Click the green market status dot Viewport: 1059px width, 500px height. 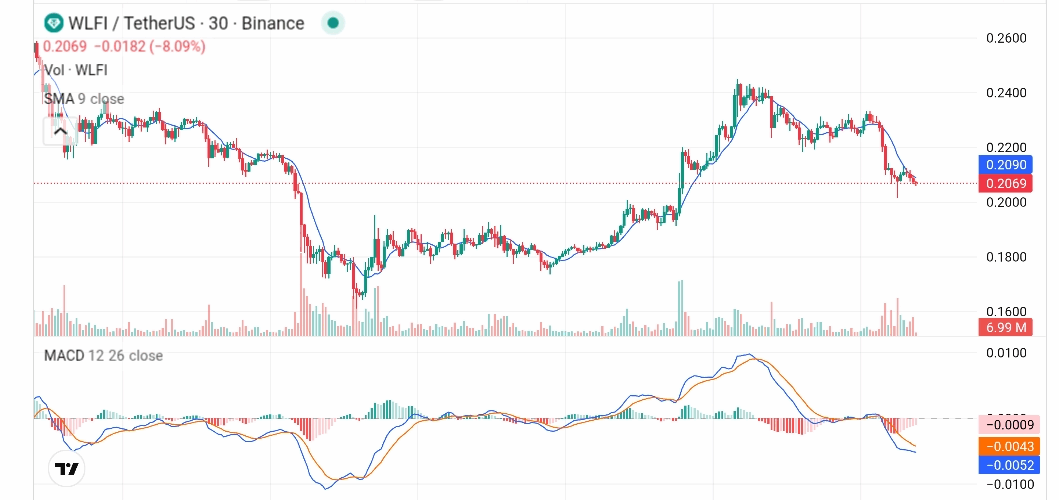334,23
